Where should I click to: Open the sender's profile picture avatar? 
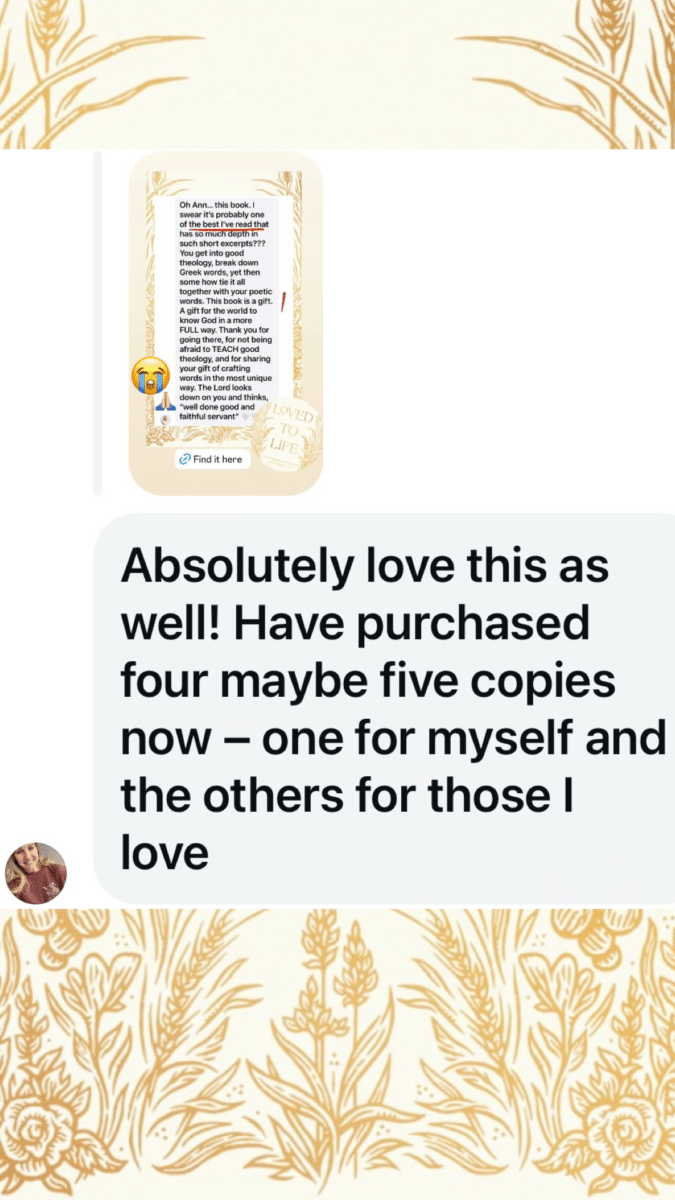click(x=36, y=872)
